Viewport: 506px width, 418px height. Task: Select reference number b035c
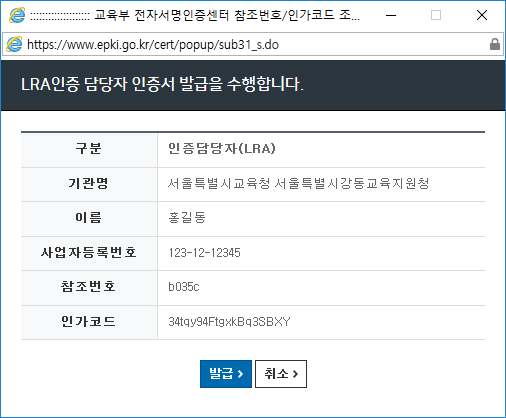point(184,287)
